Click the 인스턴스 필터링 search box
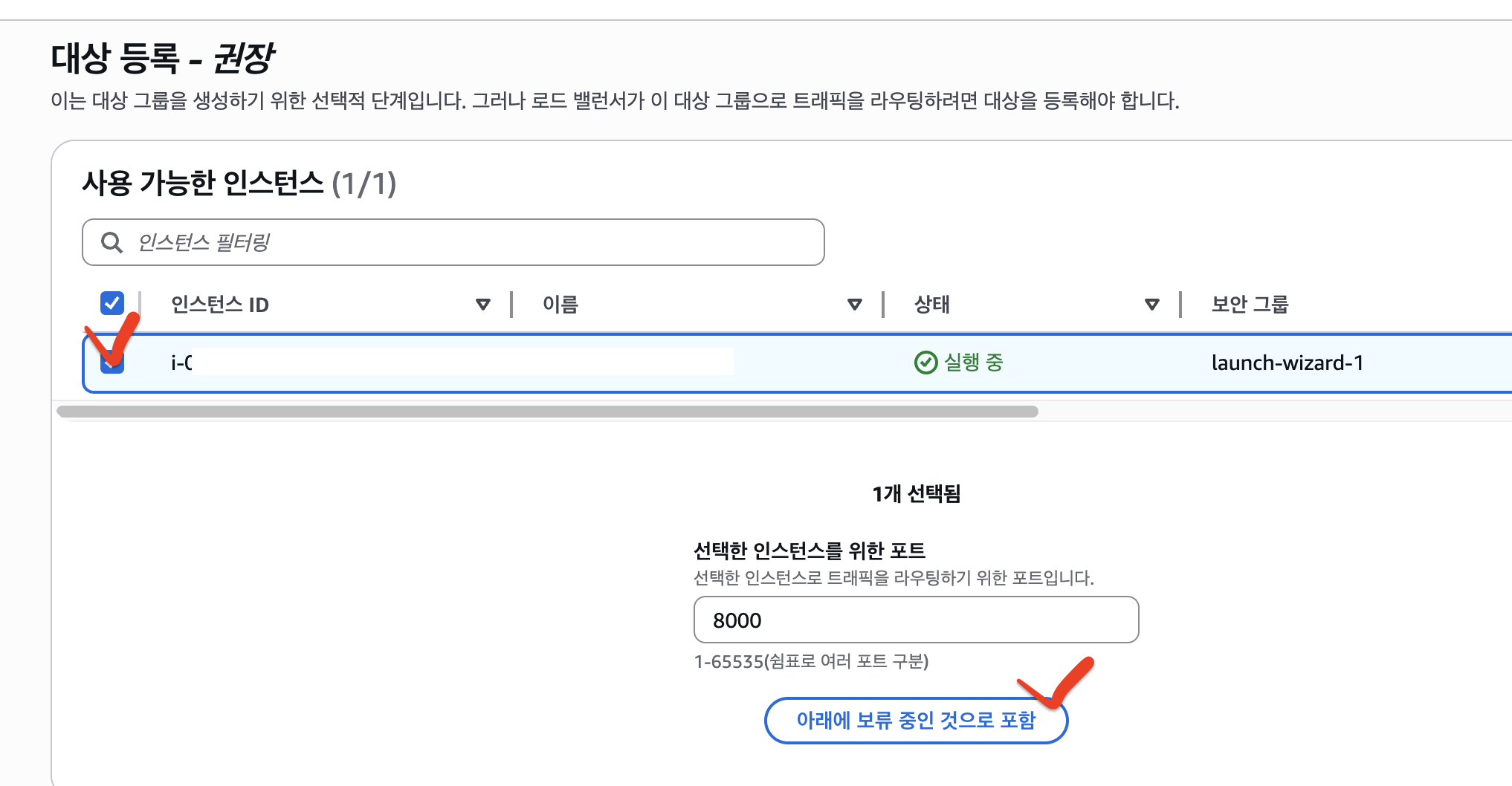Viewport: 1512px width, 786px height. (x=453, y=242)
